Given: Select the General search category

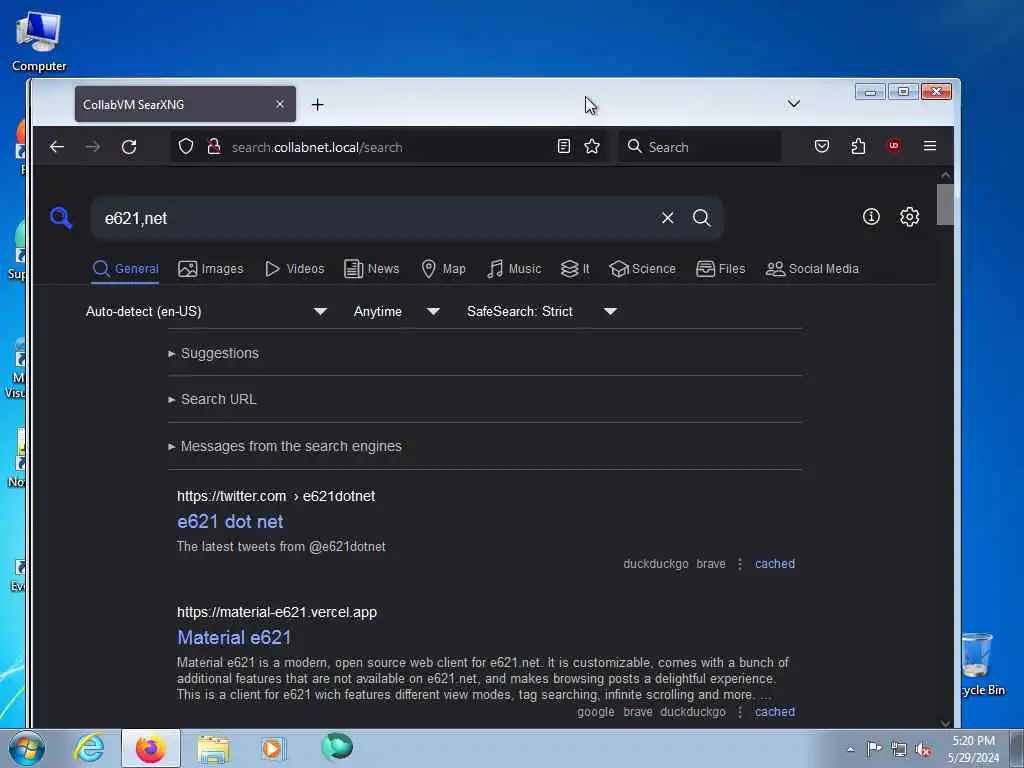Looking at the screenshot, I should click(125, 268).
